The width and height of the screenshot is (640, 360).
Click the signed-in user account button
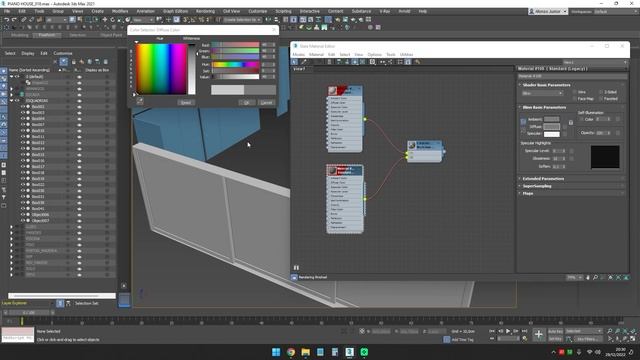[x=548, y=11]
